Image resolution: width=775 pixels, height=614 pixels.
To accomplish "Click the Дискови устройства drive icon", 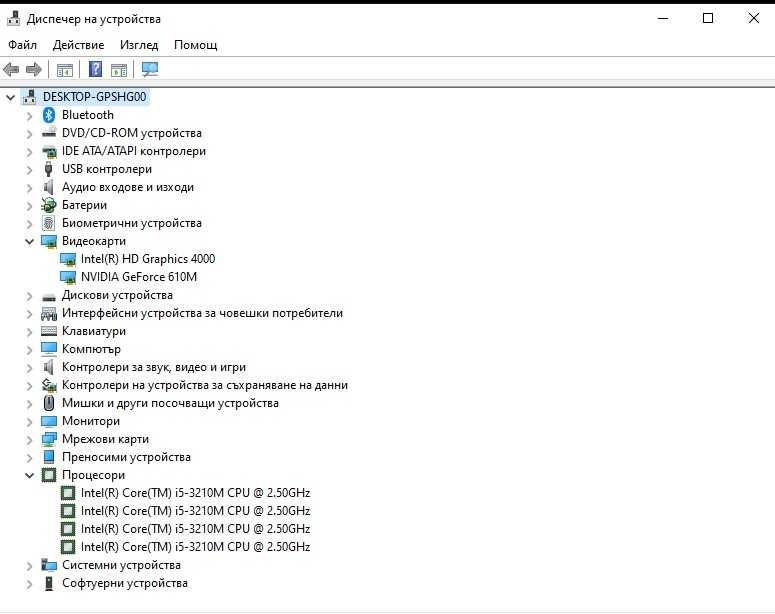I will (x=49, y=297).
